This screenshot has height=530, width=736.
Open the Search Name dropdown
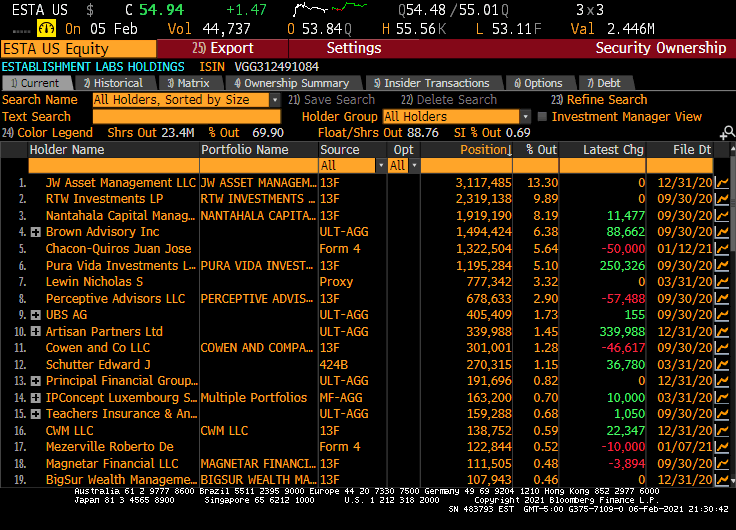pyautogui.click(x=275, y=100)
